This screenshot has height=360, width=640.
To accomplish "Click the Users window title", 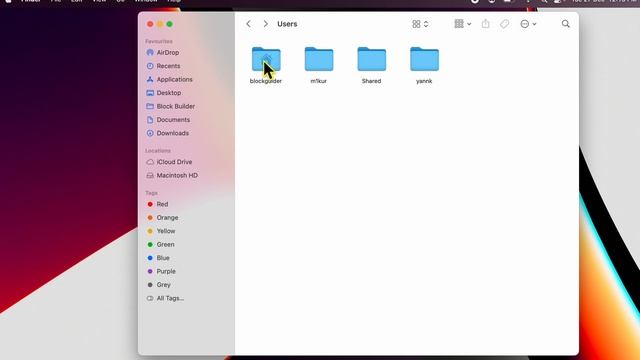I will 287,24.
